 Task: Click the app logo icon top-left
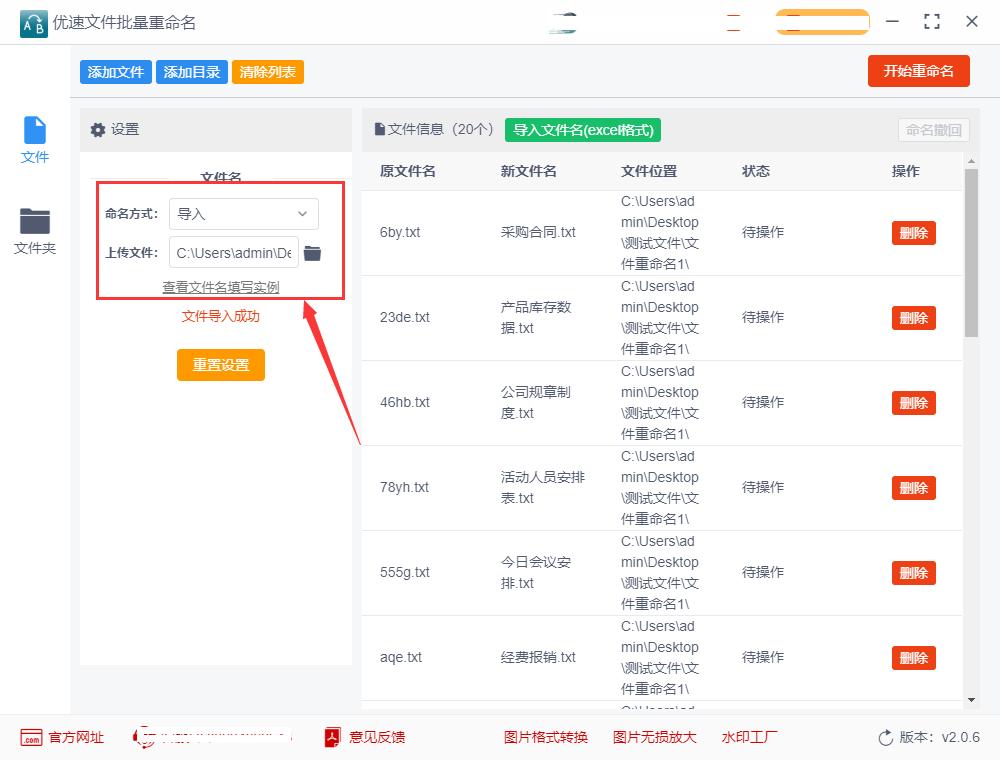pos(32,22)
